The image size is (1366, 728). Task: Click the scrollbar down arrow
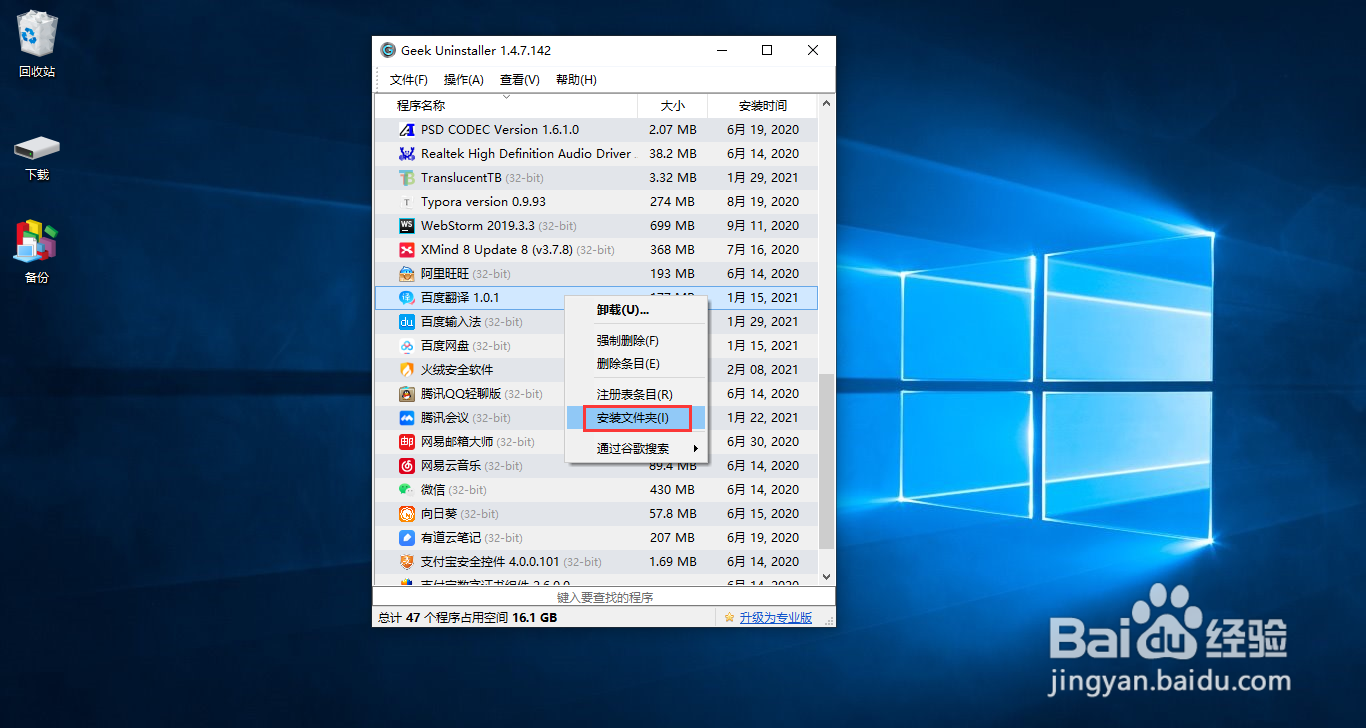[826, 577]
